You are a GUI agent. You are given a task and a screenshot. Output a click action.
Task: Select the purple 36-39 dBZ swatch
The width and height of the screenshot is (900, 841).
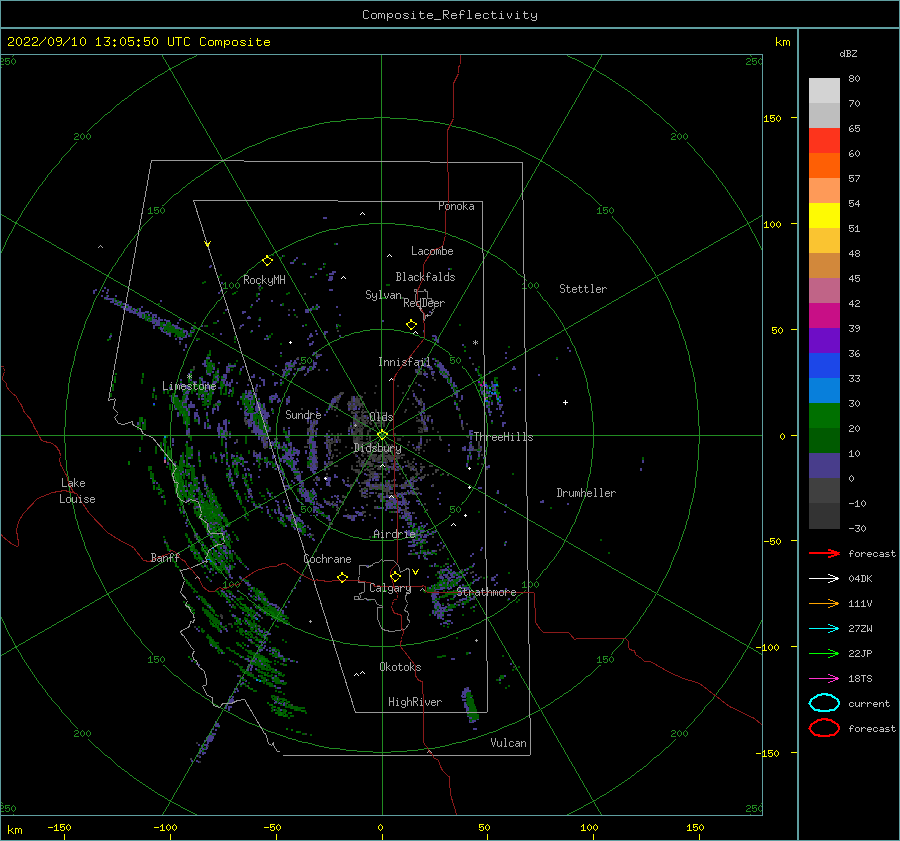coord(824,340)
